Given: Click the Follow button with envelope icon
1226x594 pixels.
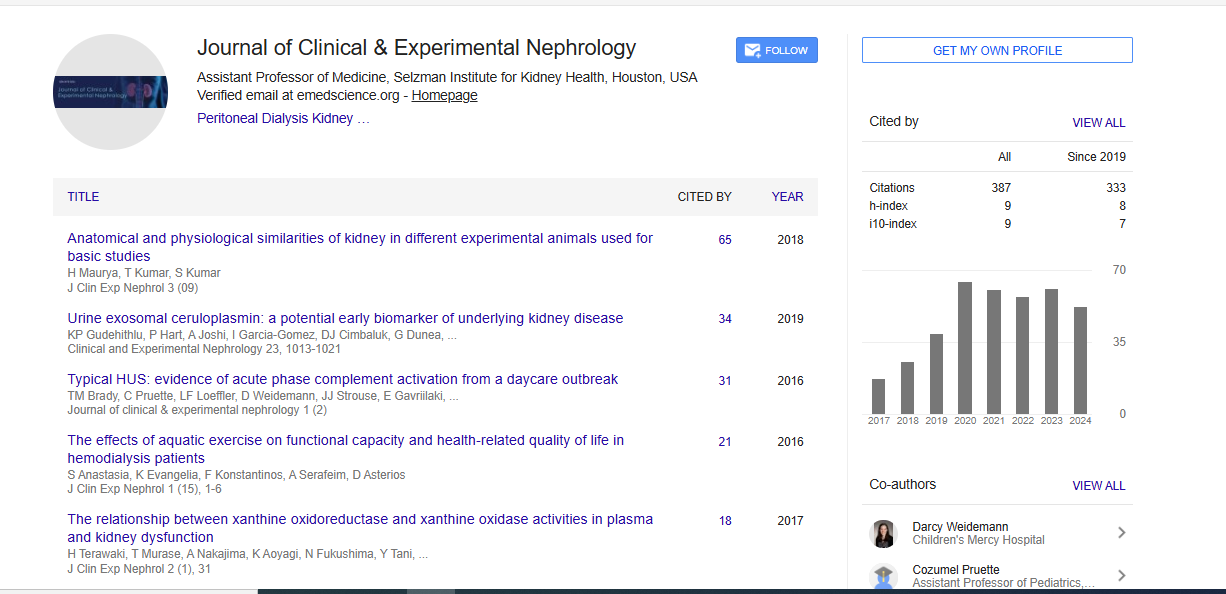Looking at the screenshot, I should click(776, 50).
